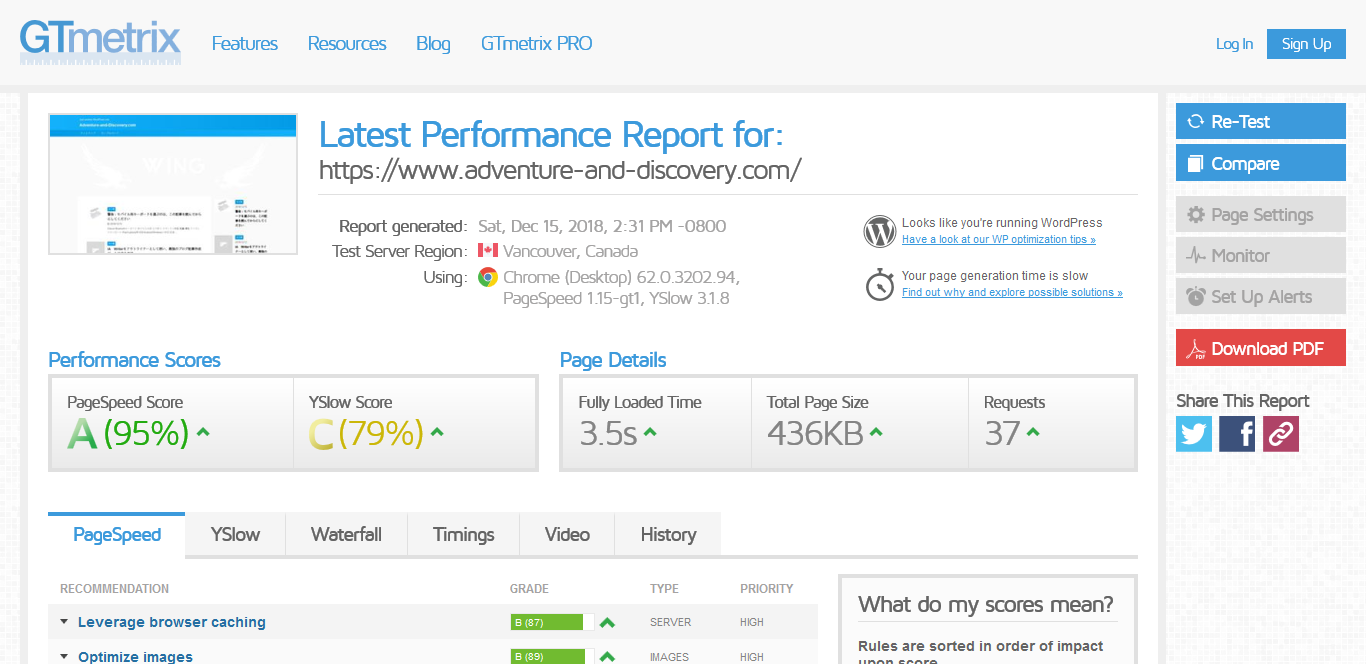Click the RECOMMENDATION column header
This screenshot has height=664, width=1366.
114,589
